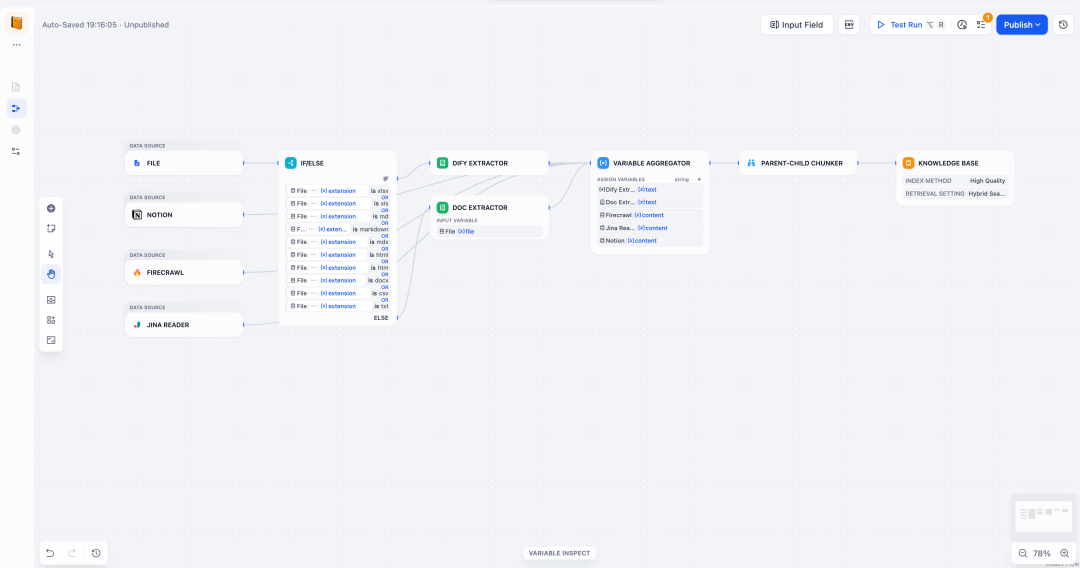Open the Documents page icon in sidebar

pyautogui.click(x=16, y=87)
